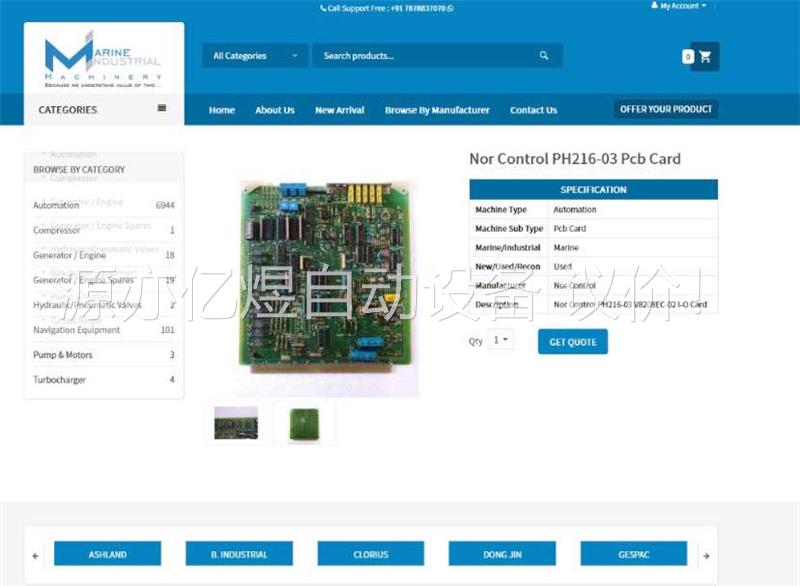Click the DONG JIN manufacturer button
800x586 pixels.
click(503, 554)
